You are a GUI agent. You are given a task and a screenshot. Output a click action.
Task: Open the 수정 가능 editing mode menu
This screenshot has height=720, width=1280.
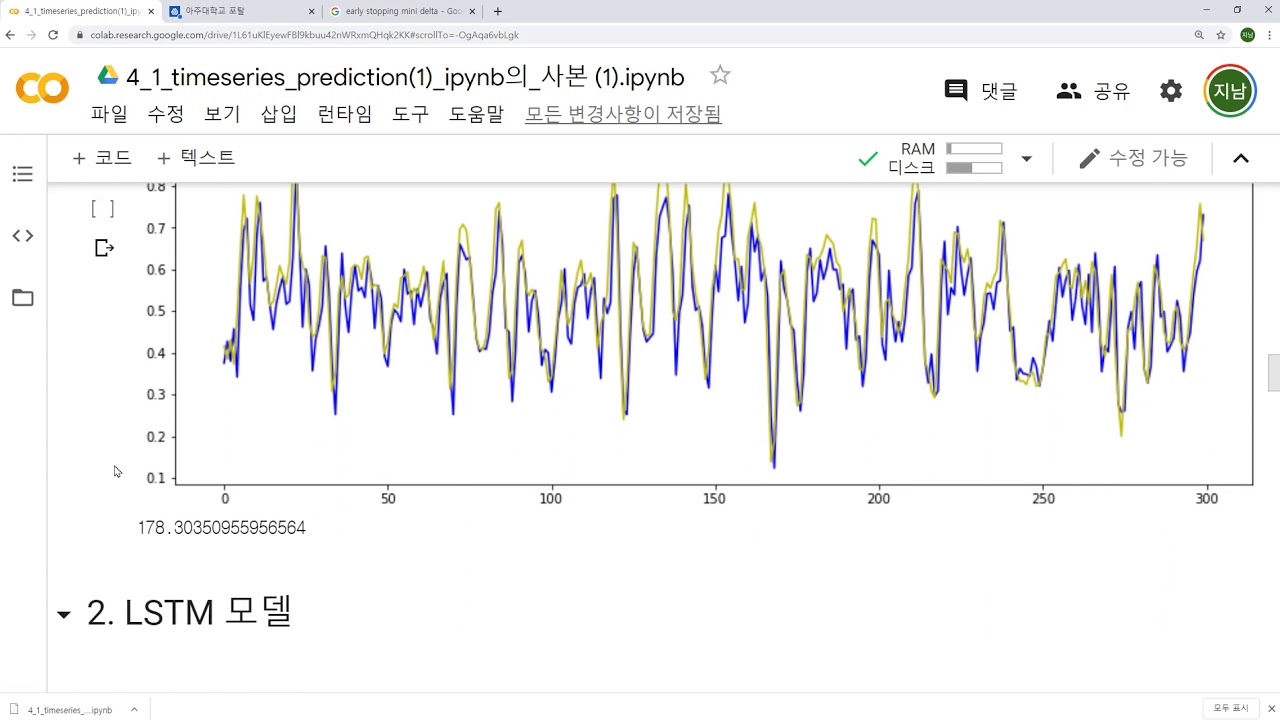pyautogui.click(x=1133, y=158)
